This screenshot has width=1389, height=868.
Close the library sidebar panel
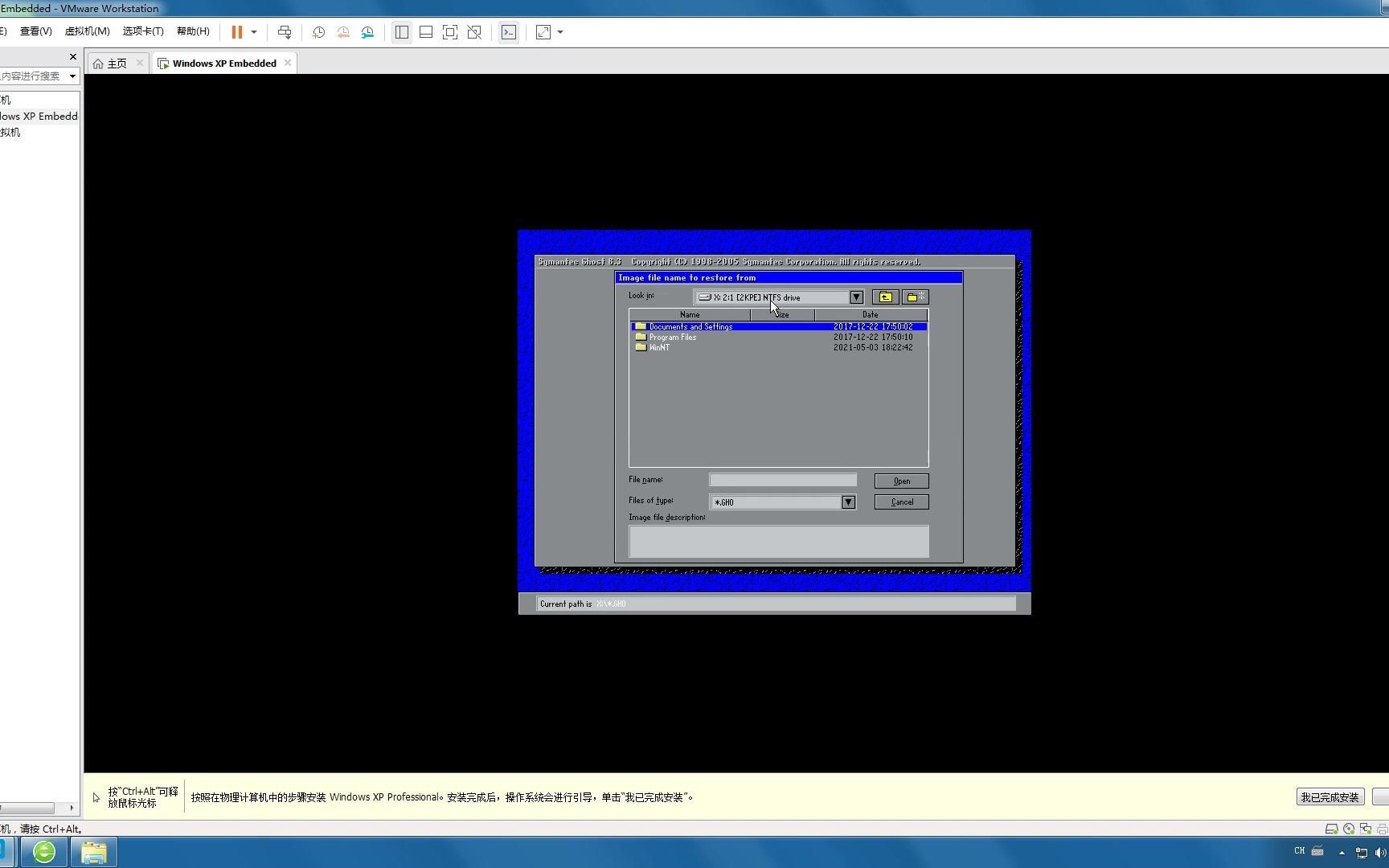(73, 56)
